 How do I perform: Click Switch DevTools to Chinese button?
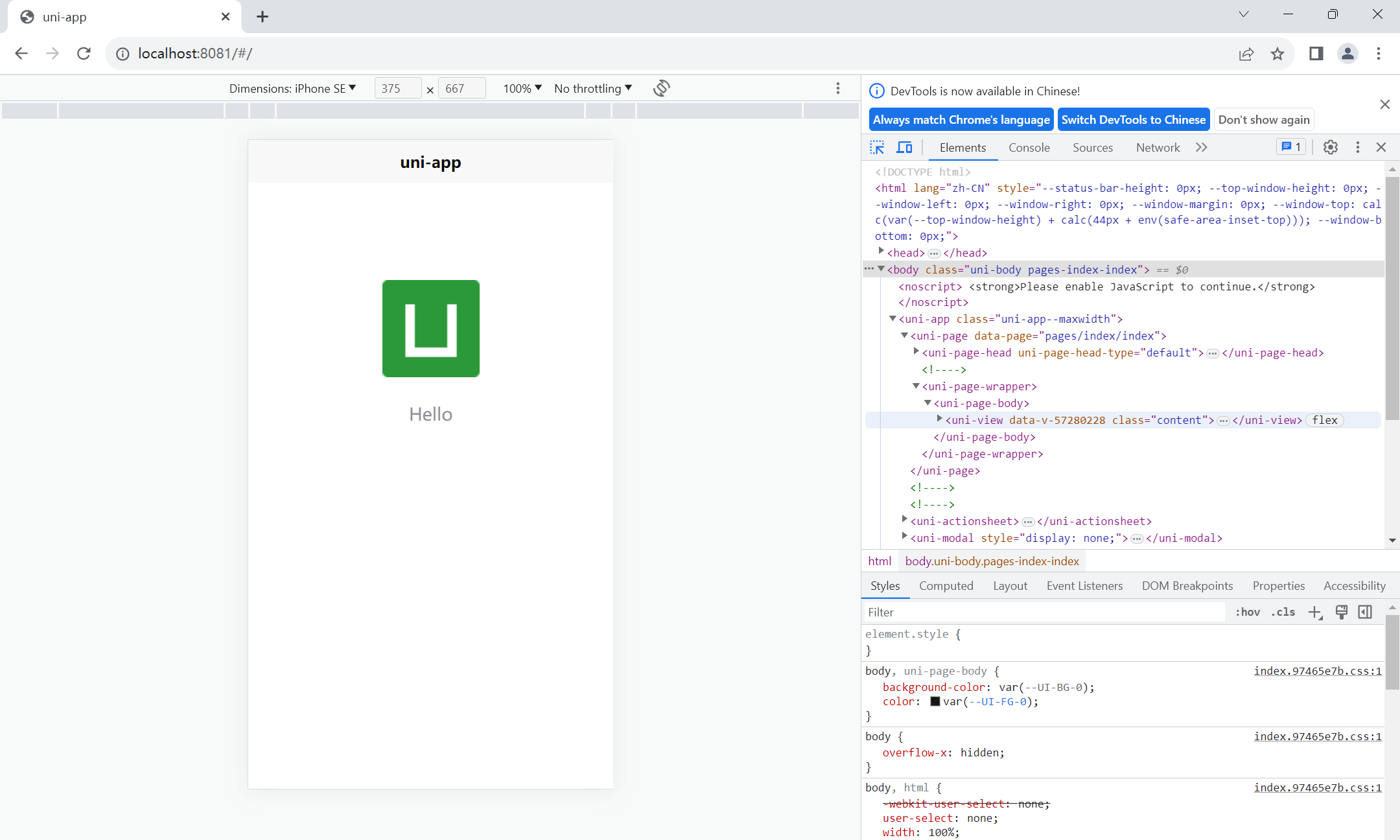point(1133,120)
